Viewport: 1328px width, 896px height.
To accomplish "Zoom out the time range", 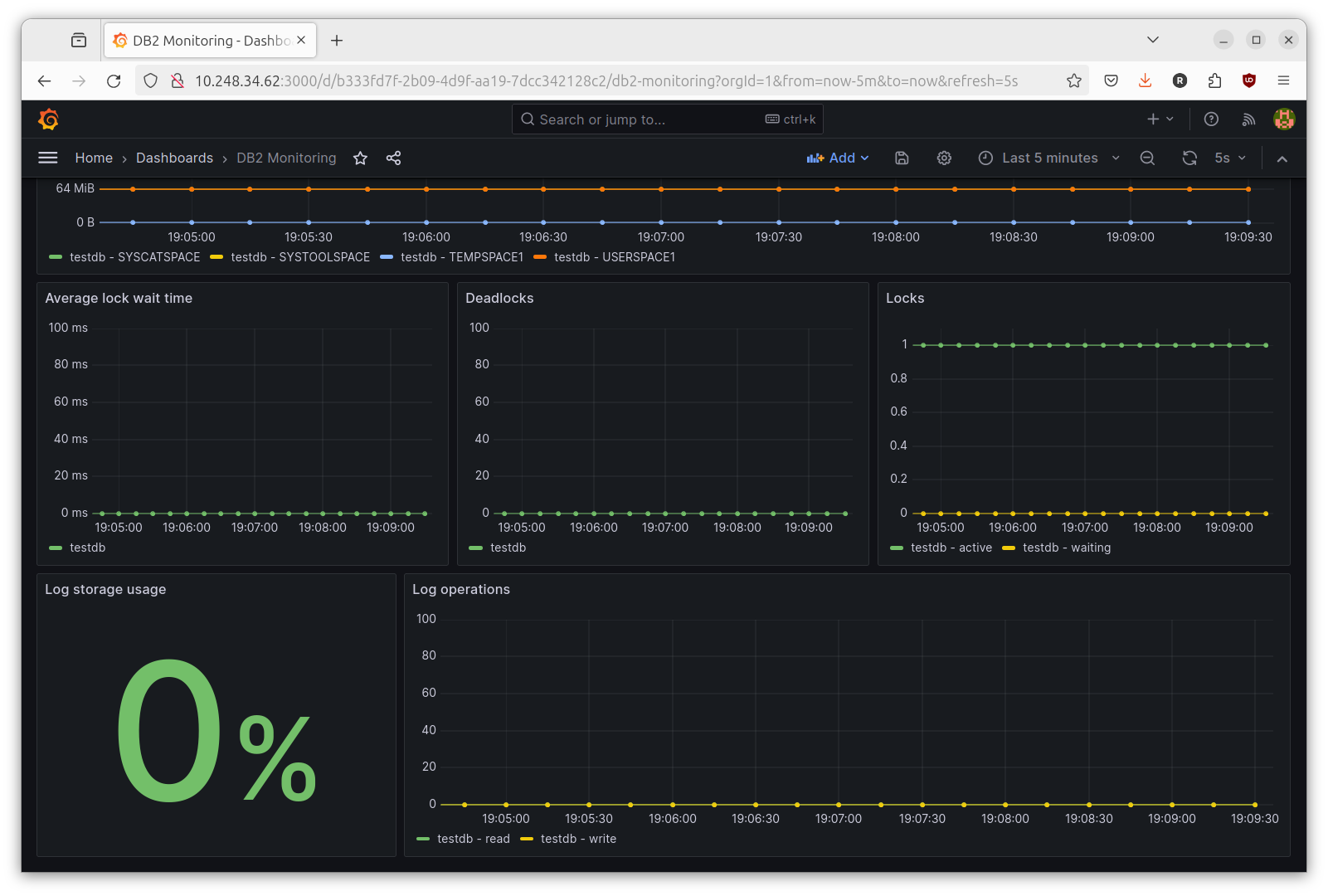I will click(1147, 158).
